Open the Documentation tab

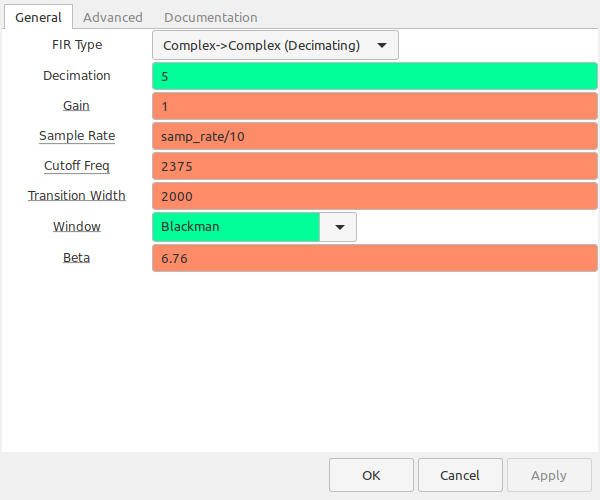coord(210,17)
